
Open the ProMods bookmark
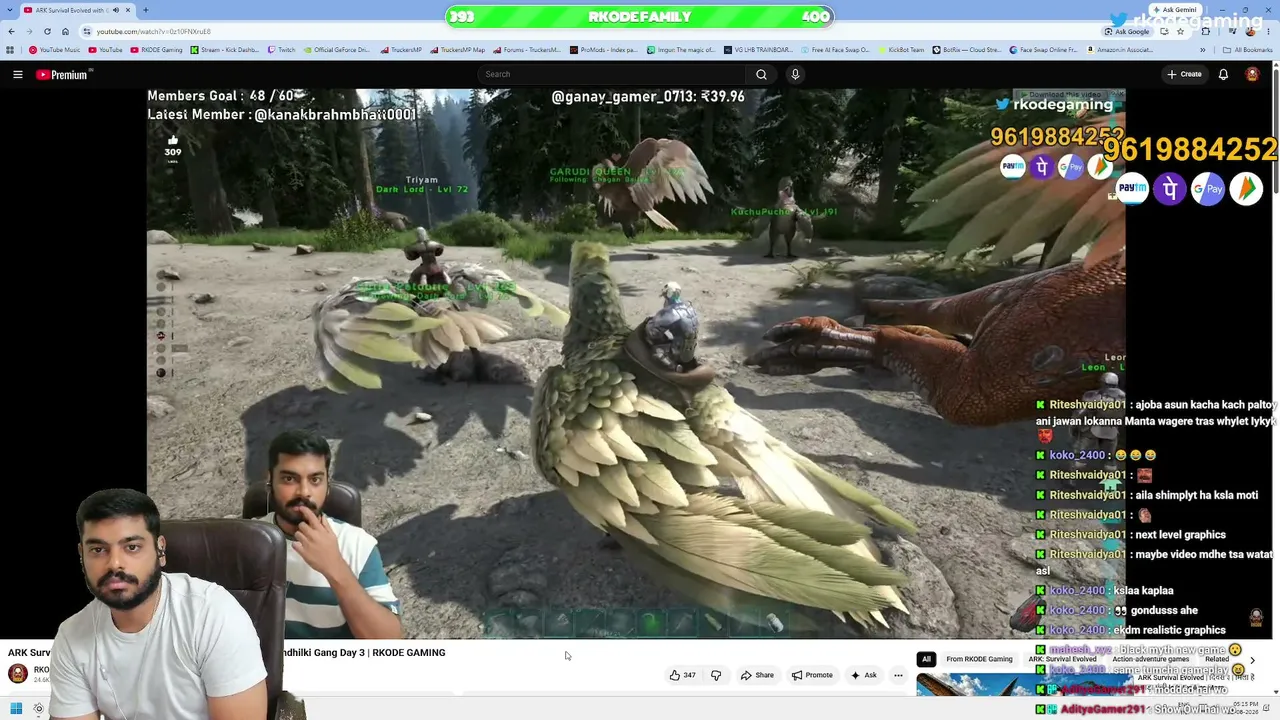603,50
